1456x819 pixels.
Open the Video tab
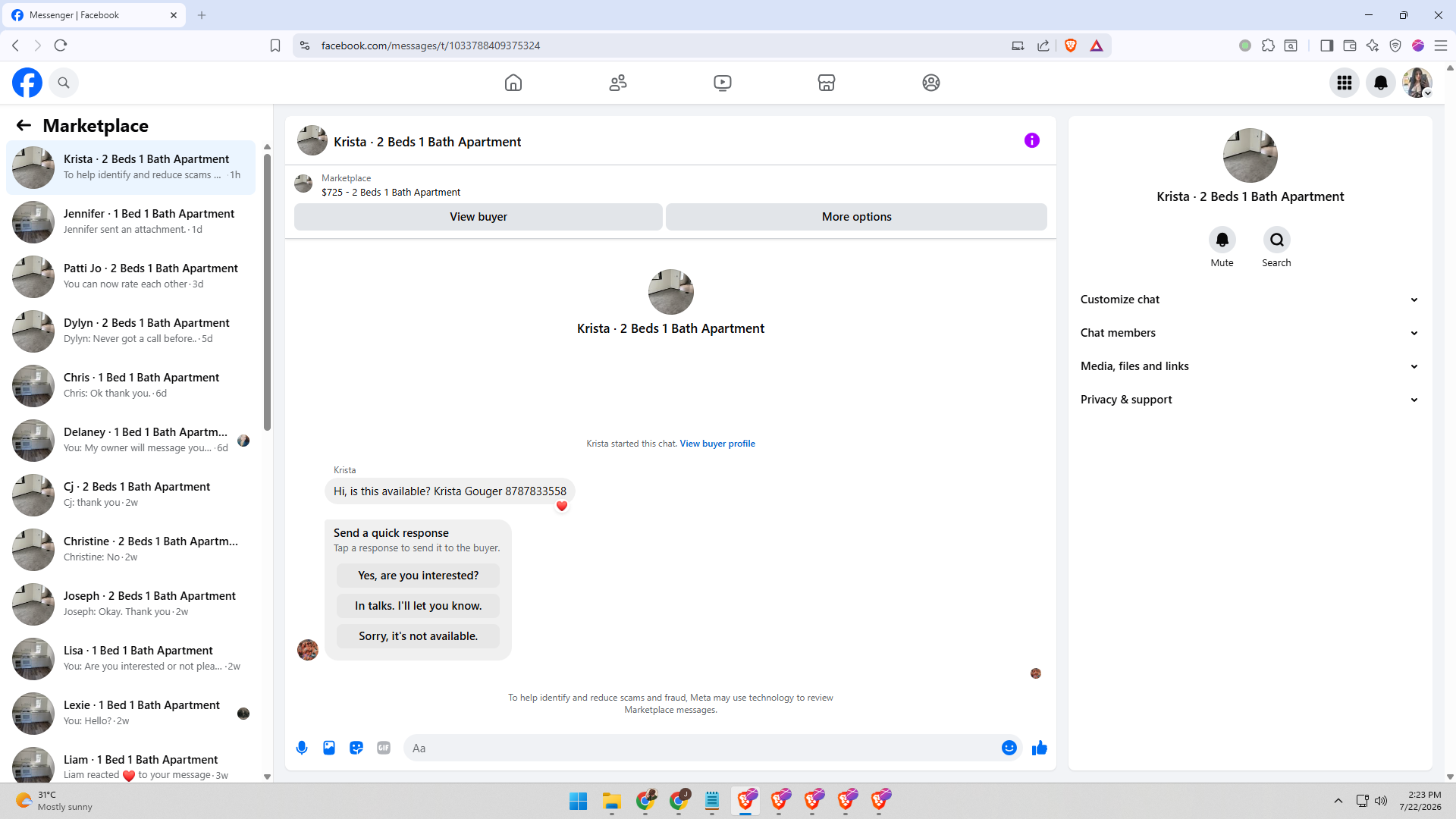tap(723, 83)
